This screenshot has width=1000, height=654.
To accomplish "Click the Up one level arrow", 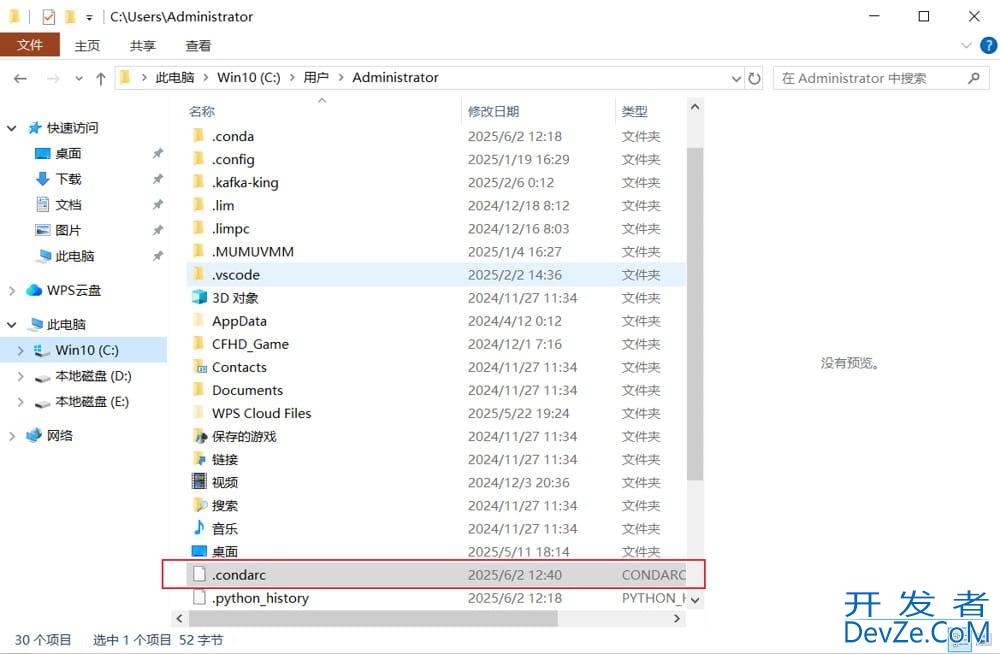I will (100, 78).
